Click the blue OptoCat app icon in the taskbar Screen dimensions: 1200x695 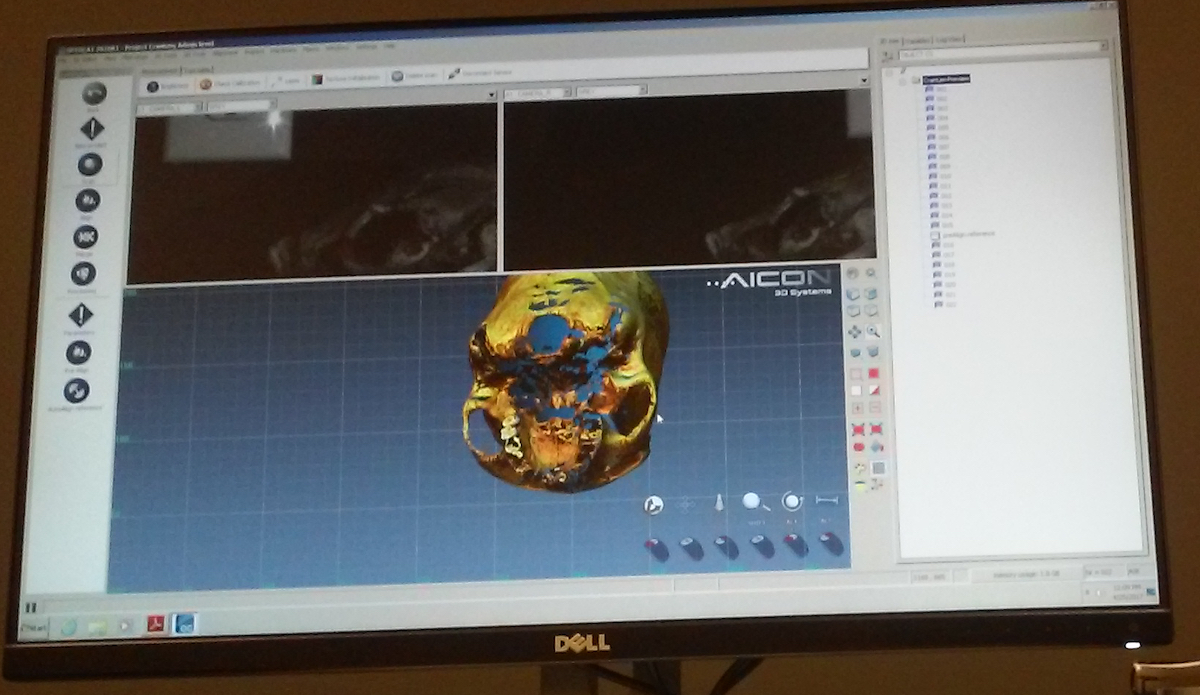[x=185, y=623]
